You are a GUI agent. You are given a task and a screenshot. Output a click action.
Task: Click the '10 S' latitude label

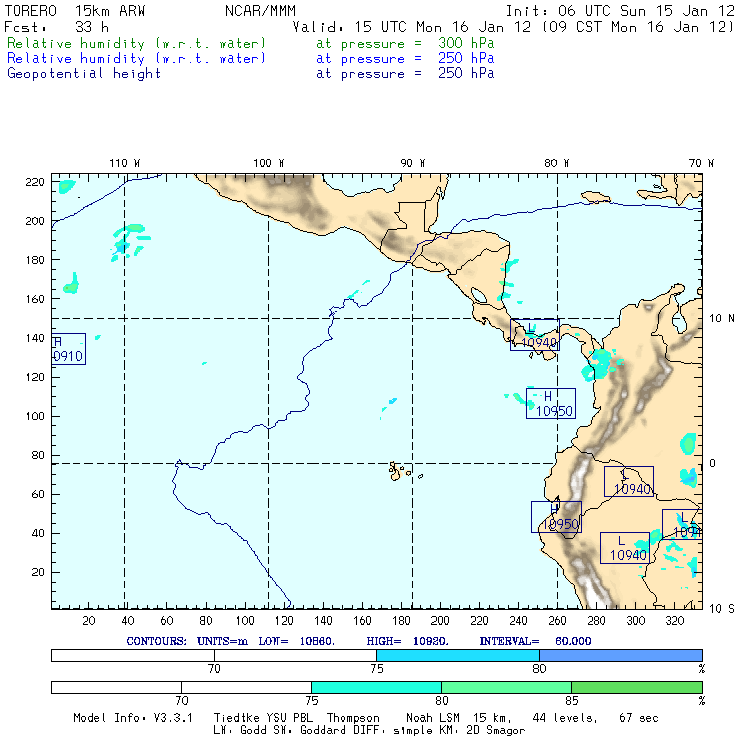coord(722,609)
